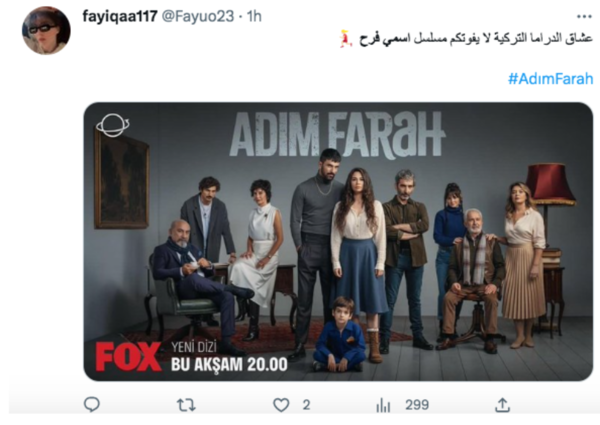Viewport: 600px width, 425px height.
Task: Click the planet logo on the poster corner
Action: 113,125
